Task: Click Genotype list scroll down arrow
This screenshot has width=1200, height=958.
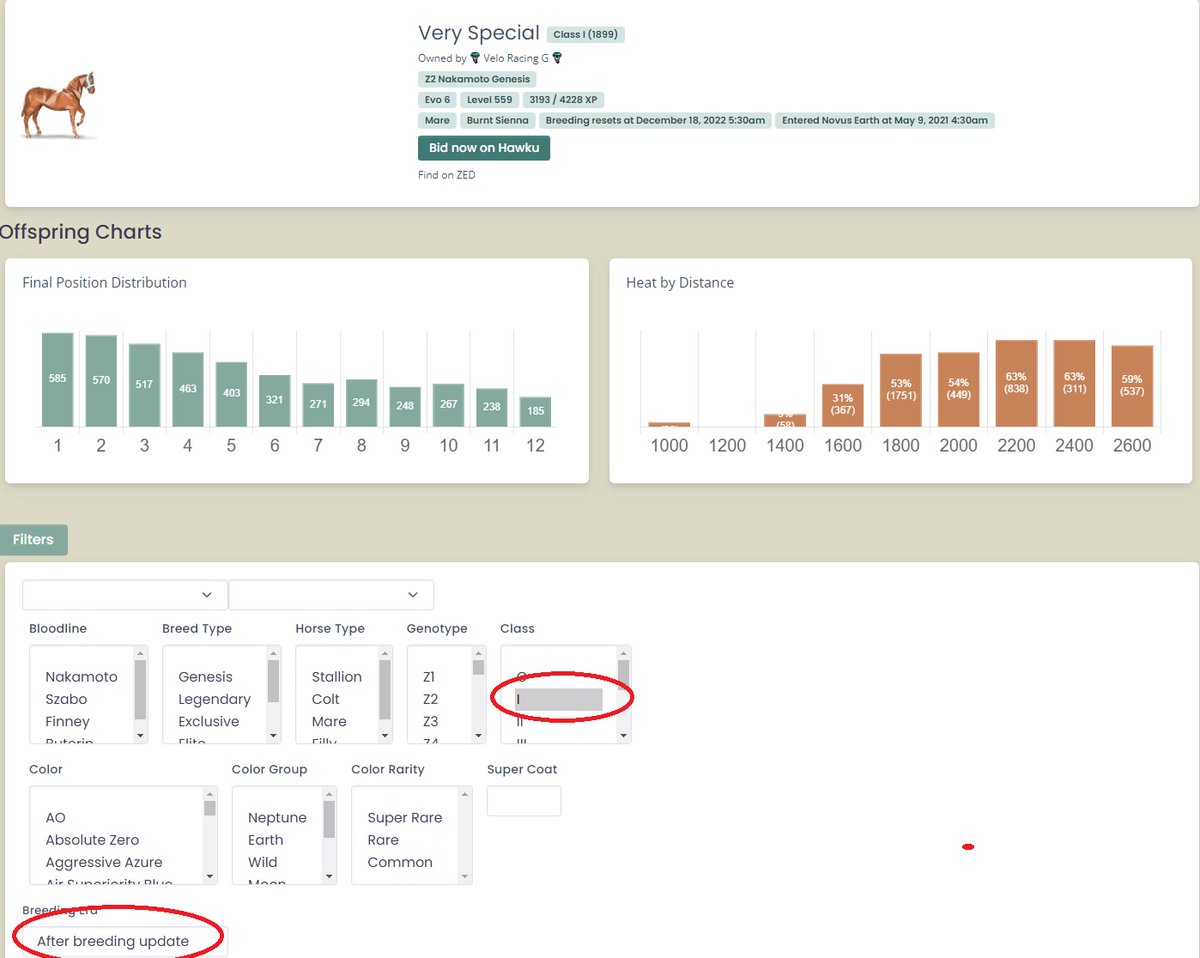Action: (479, 735)
